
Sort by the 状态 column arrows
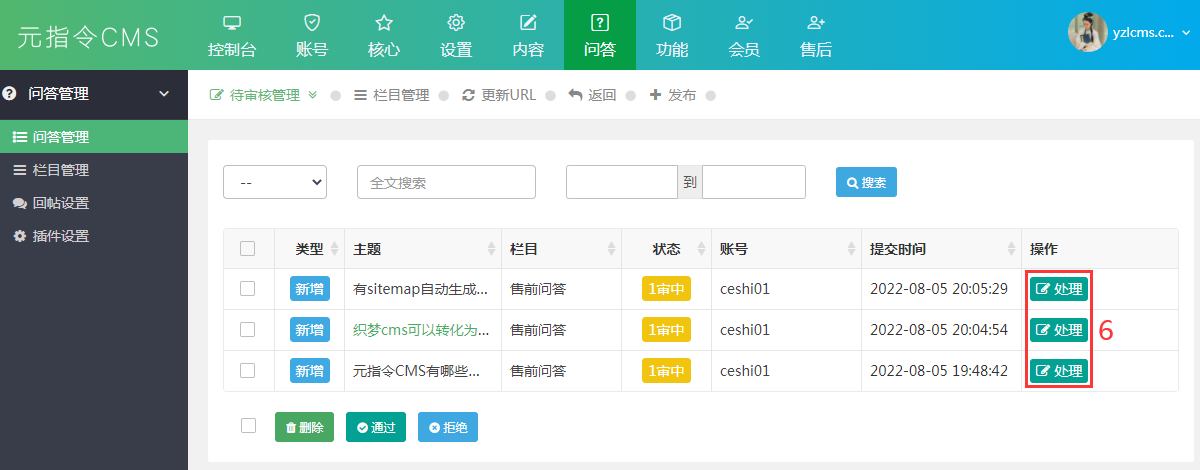[700, 248]
